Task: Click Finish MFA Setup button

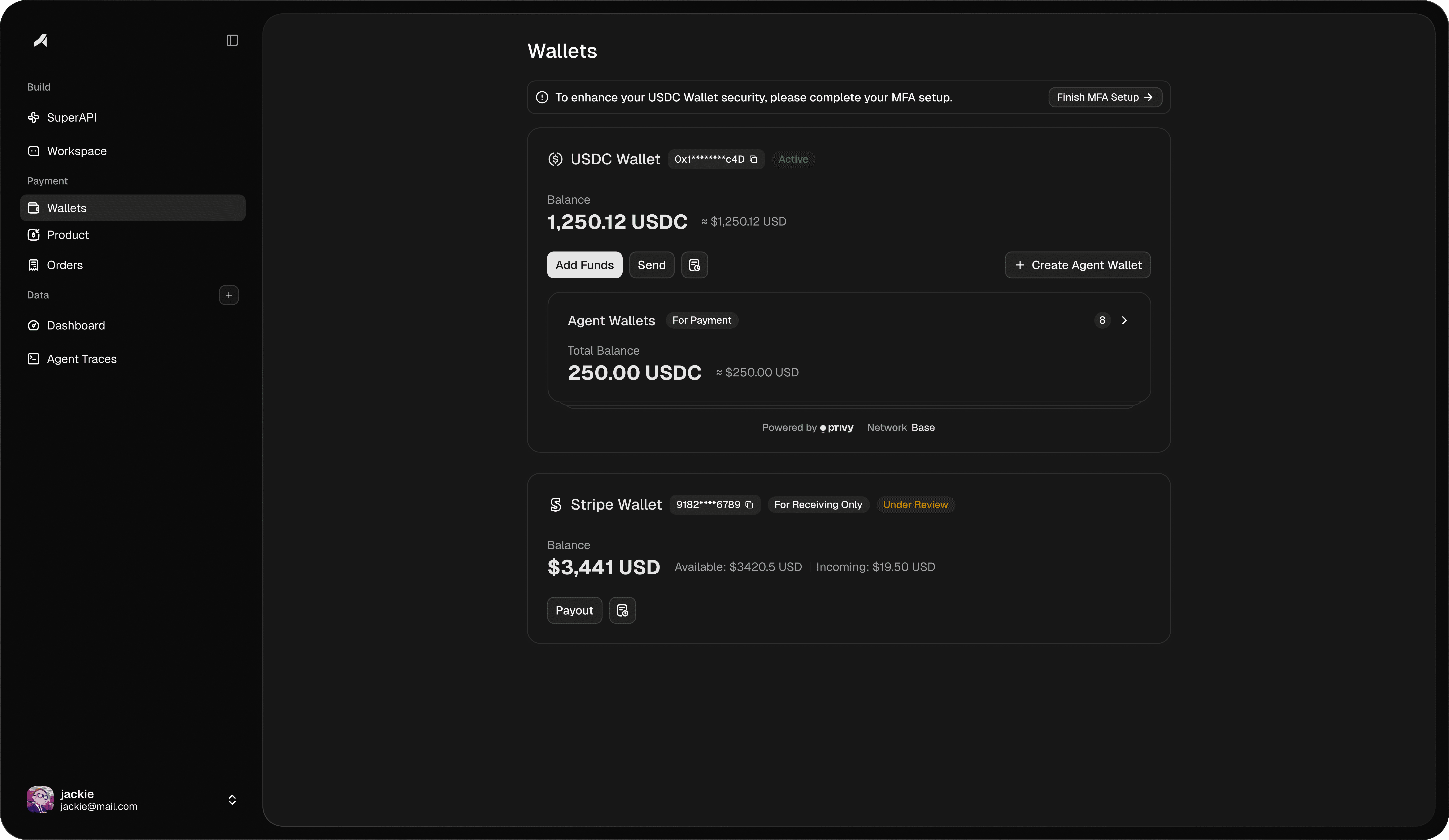Action: [x=1105, y=97]
